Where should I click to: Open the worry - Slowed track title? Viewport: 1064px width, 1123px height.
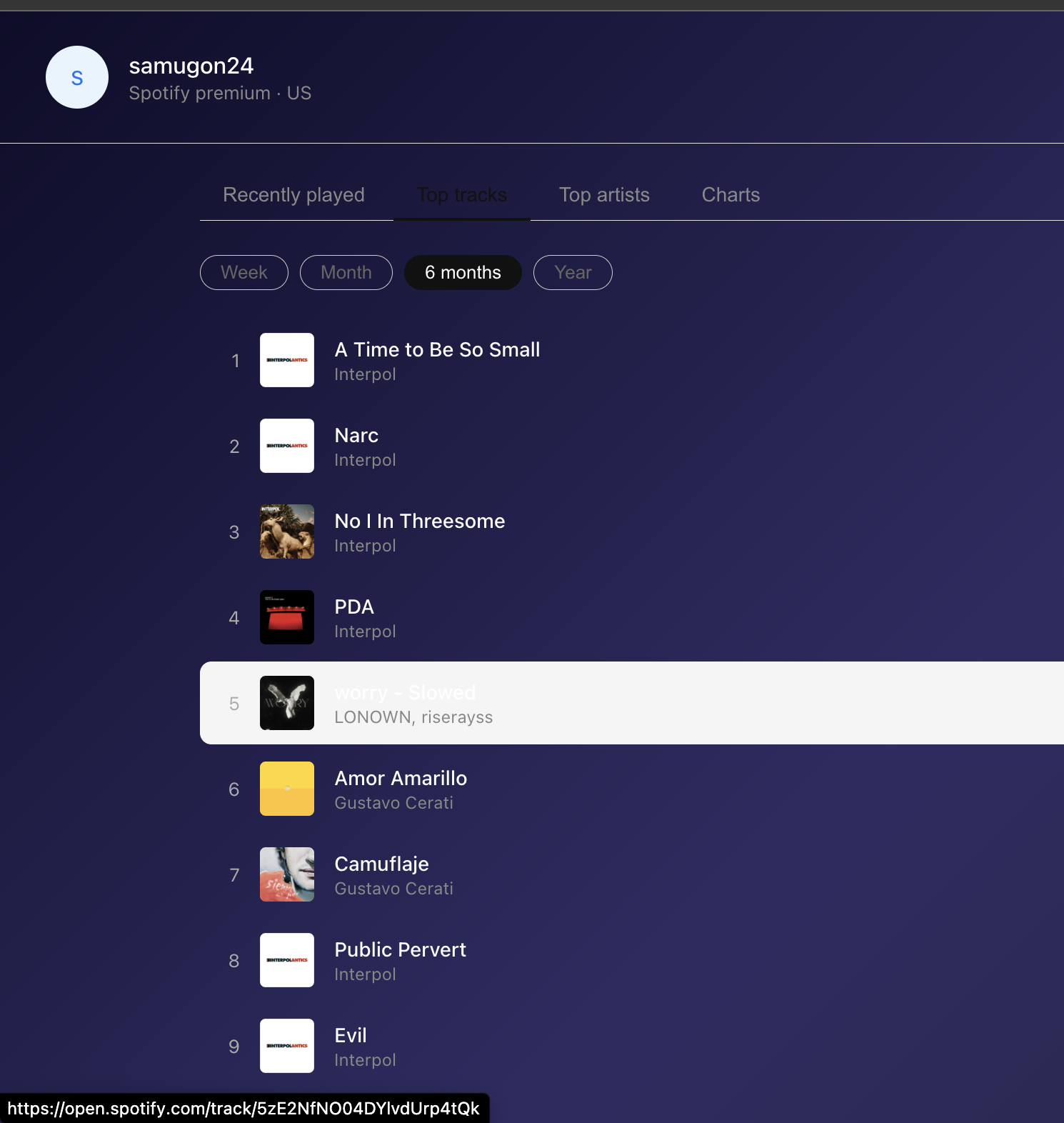coord(405,692)
